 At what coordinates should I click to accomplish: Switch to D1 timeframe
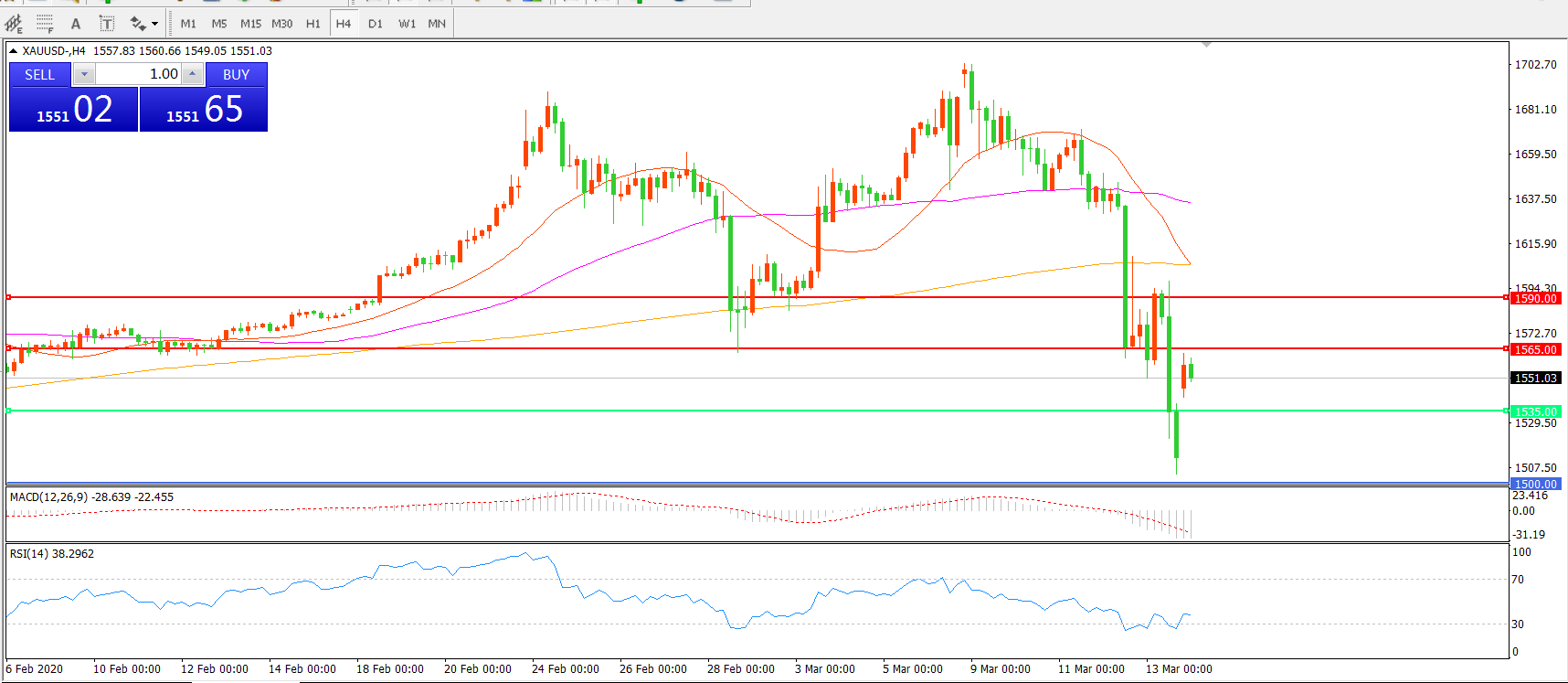point(376,24)
